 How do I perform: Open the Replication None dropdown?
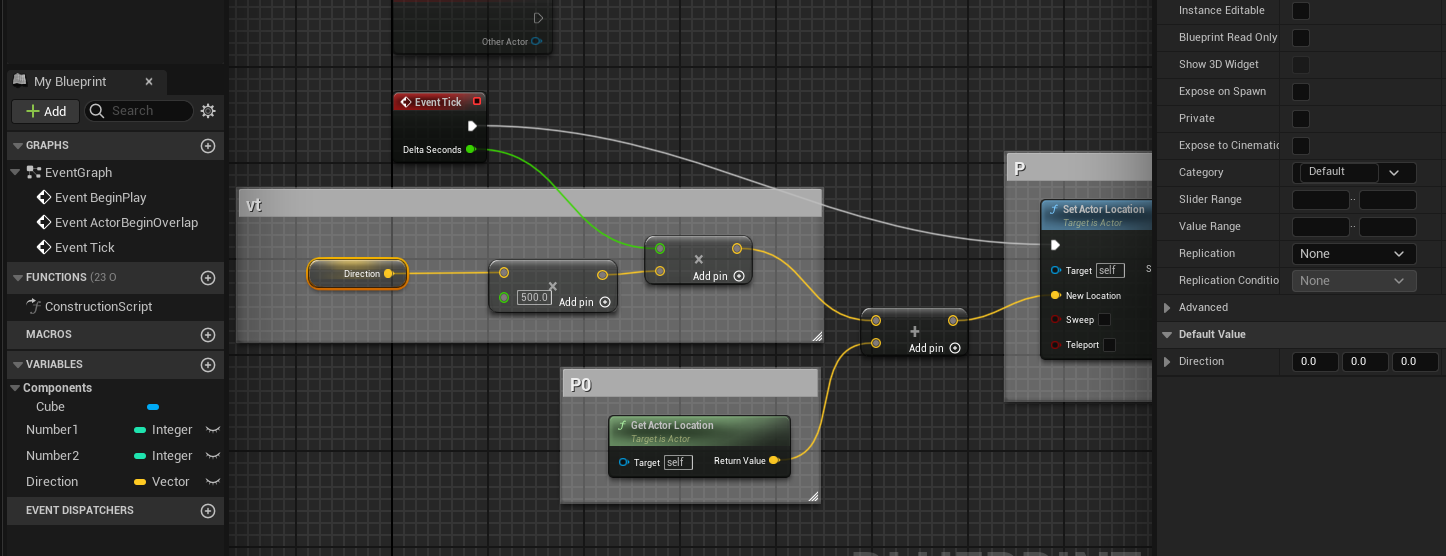(1355, 254)
